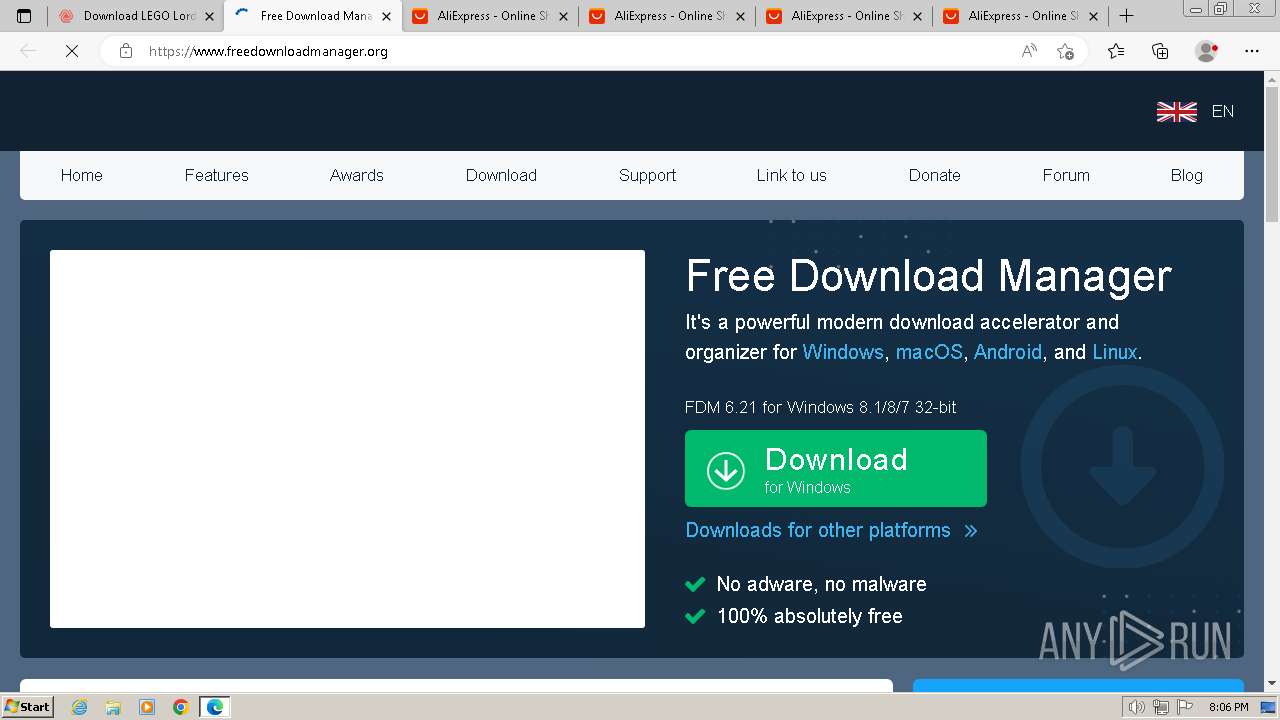Screen dimensions: 1280x720
Task: Open Downloads for other platforms link
Action: pos(831,530)
